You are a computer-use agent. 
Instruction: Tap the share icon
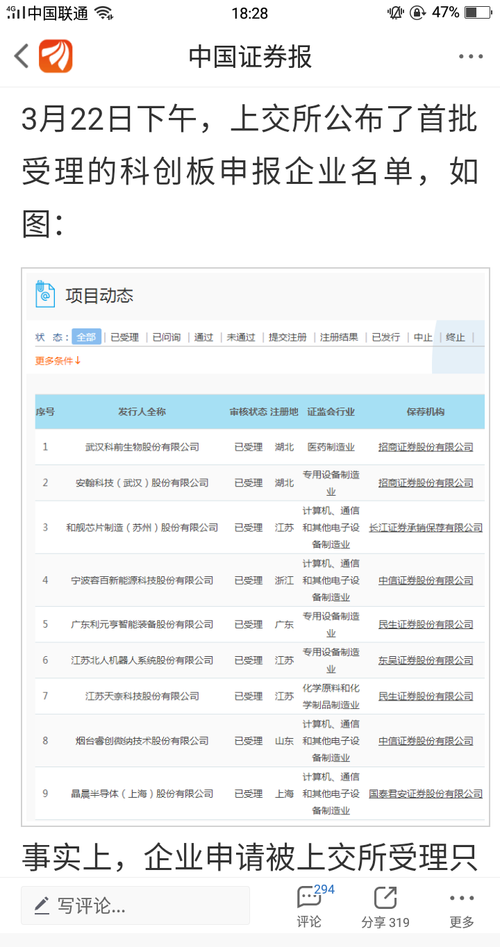385,897
